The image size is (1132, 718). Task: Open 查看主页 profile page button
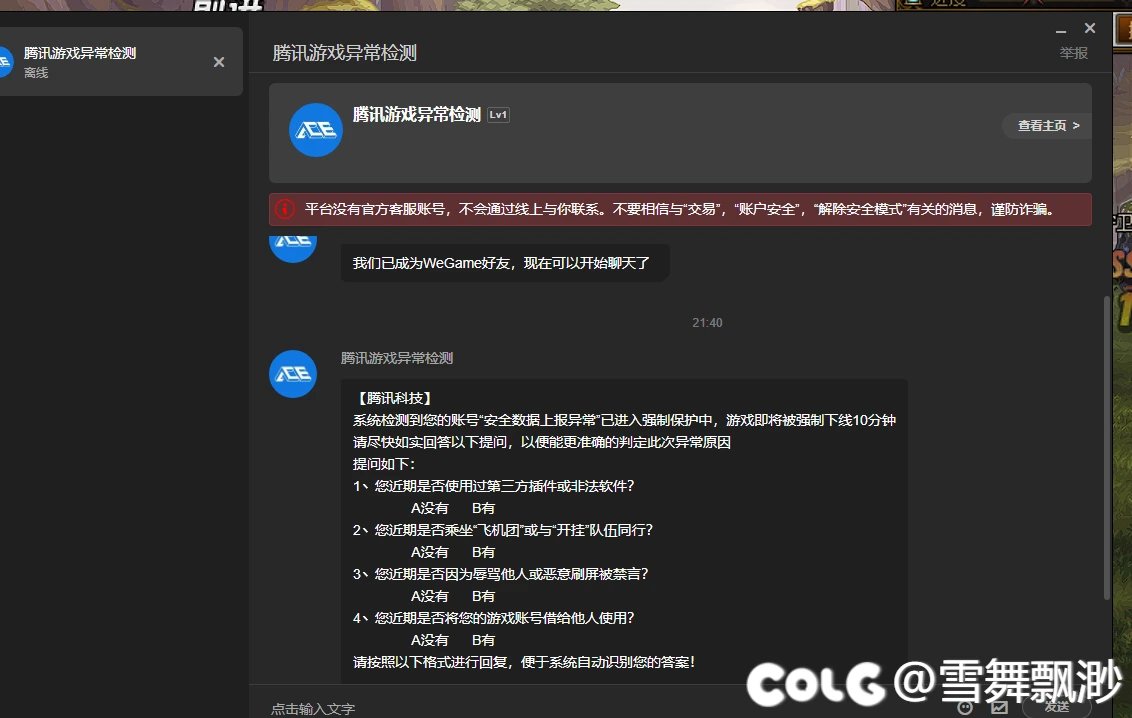[x=1048, y=126]
